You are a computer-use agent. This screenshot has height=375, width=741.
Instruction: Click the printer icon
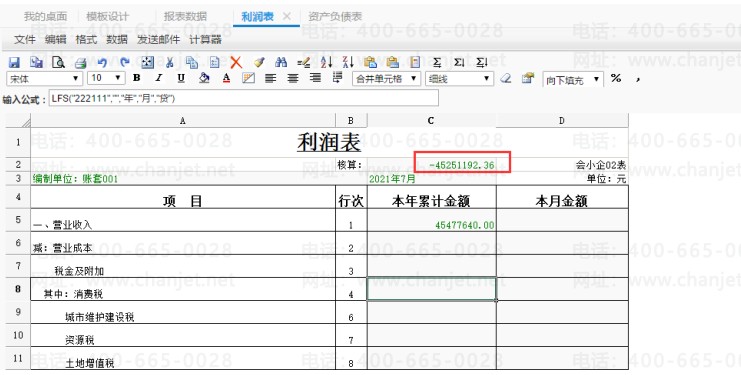[x=81, y=62]
